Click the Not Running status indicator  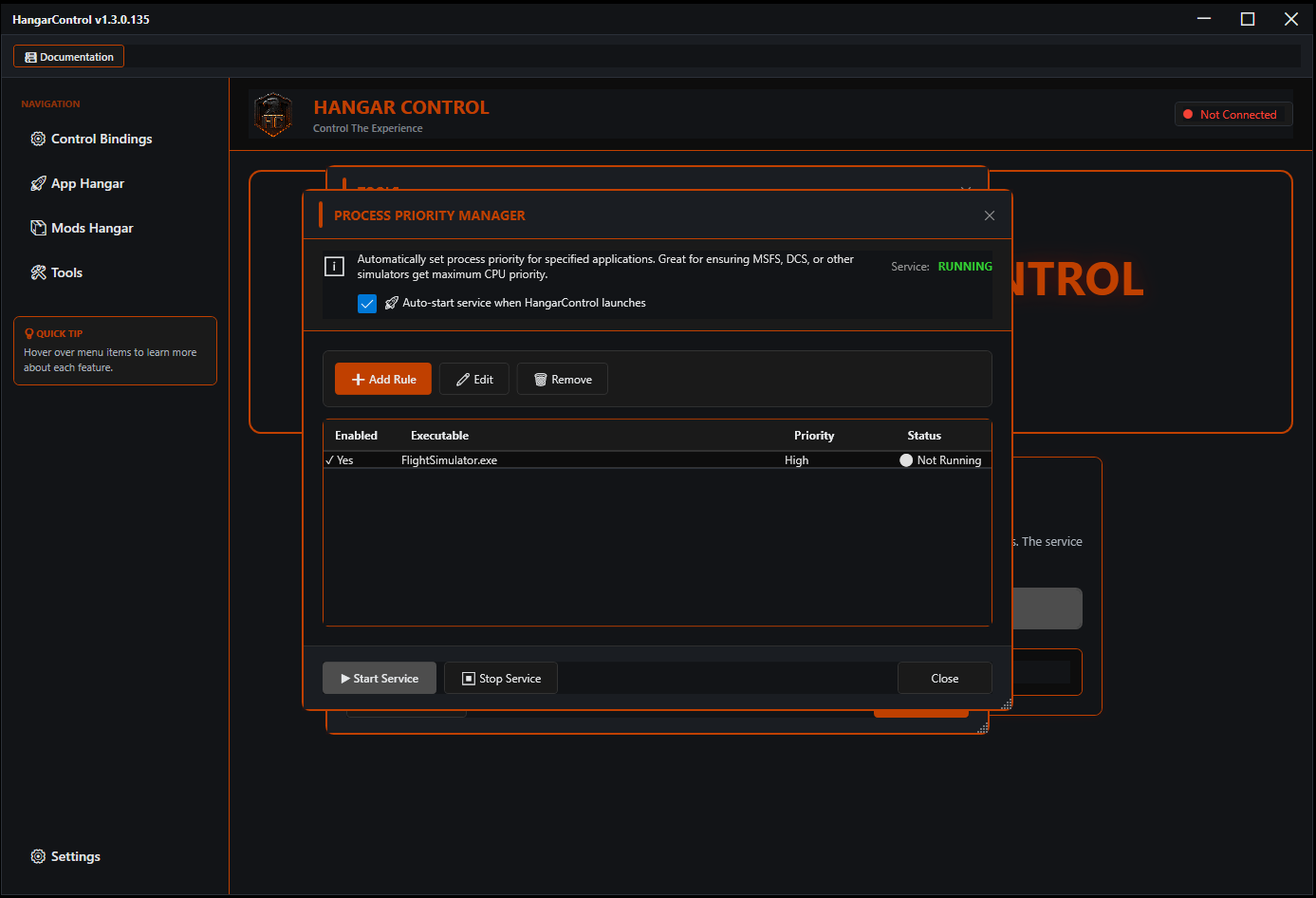click(x=906, y=459)
